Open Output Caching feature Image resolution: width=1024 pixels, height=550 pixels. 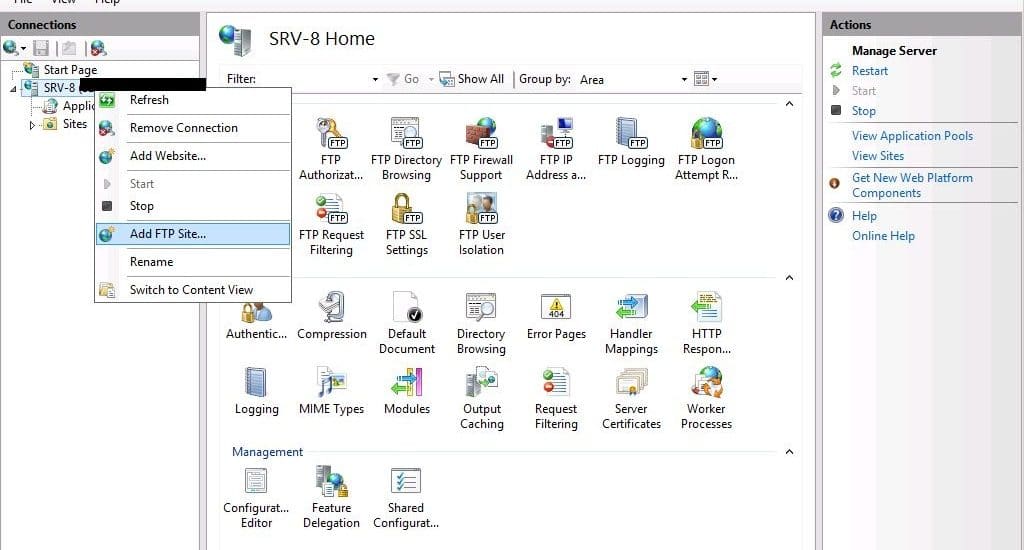[x=481, y=398]
